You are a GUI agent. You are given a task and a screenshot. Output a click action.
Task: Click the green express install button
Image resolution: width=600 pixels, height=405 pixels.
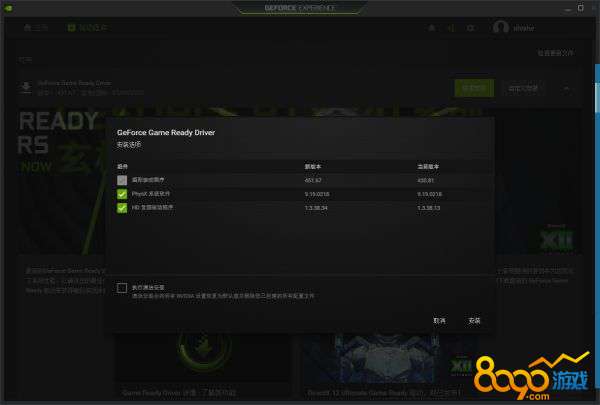click(474, 88)
